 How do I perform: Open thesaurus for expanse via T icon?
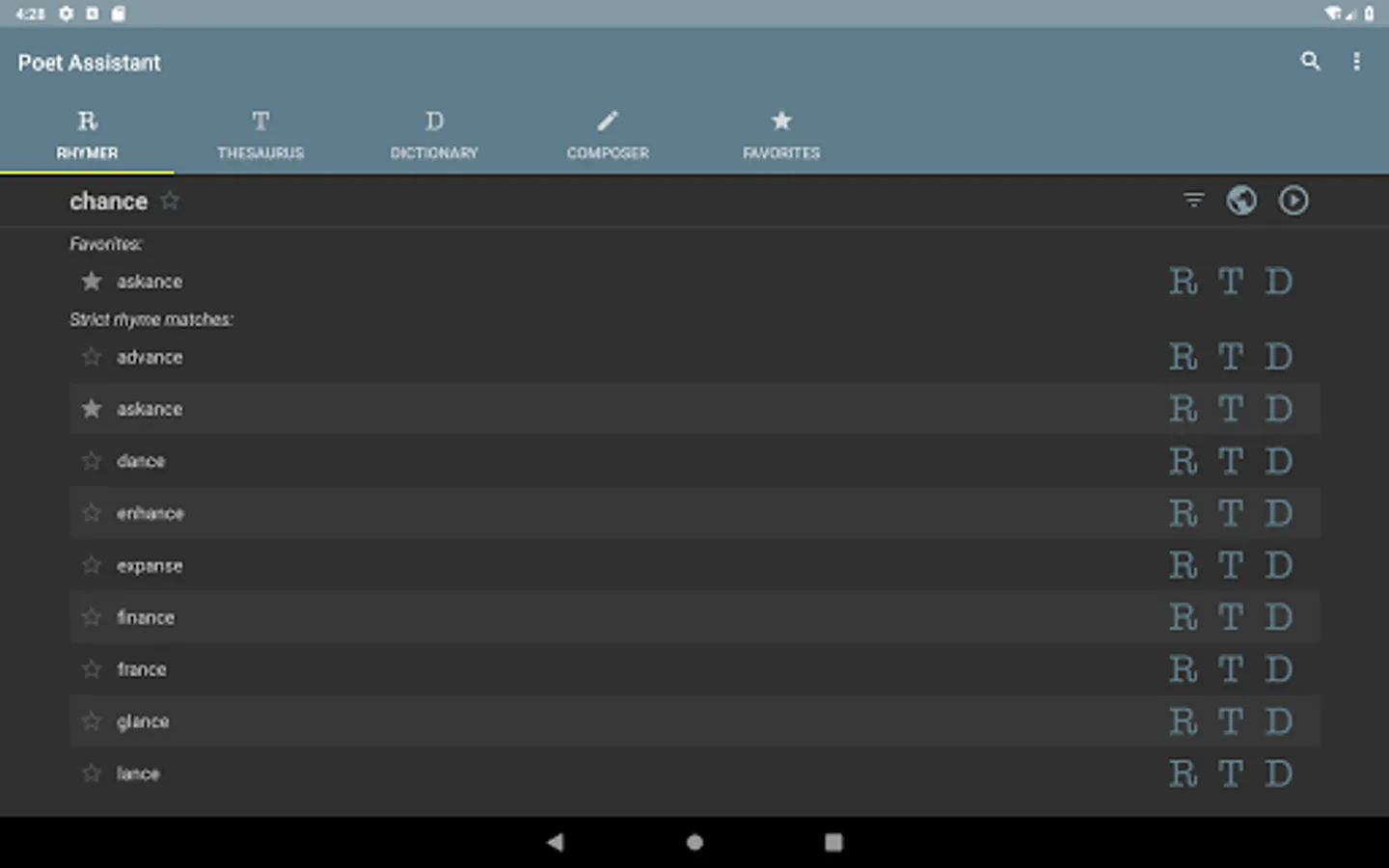coord(1231,565)
